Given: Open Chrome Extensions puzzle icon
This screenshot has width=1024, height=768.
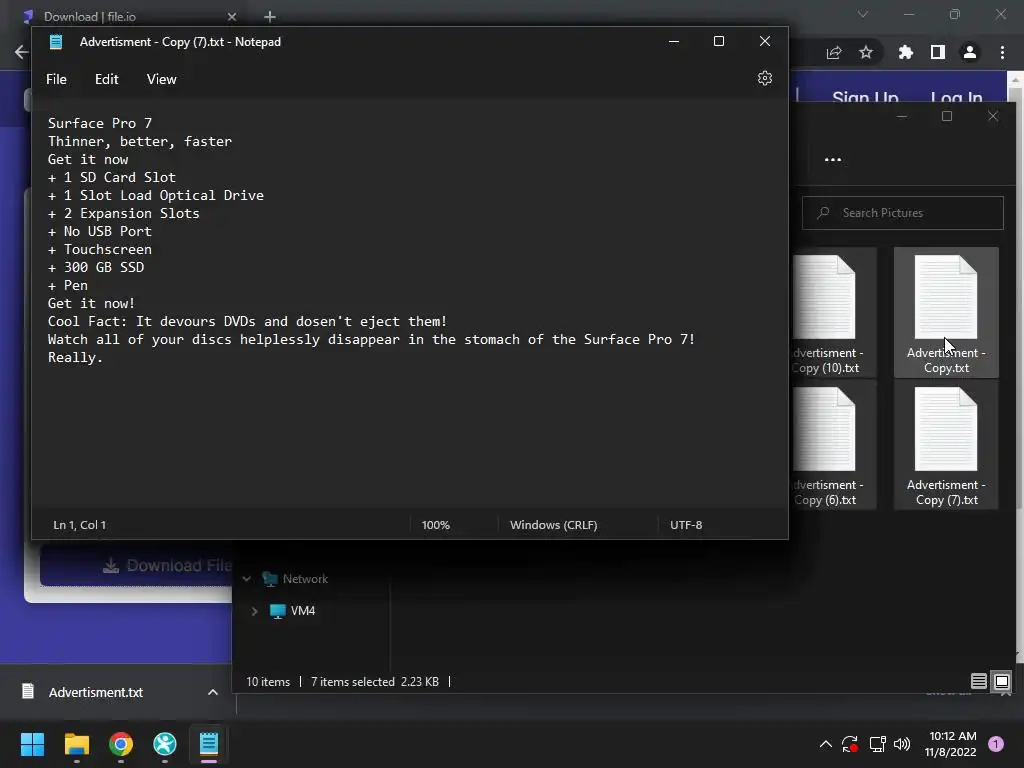Looking at the screenshot, I should 906,52.
